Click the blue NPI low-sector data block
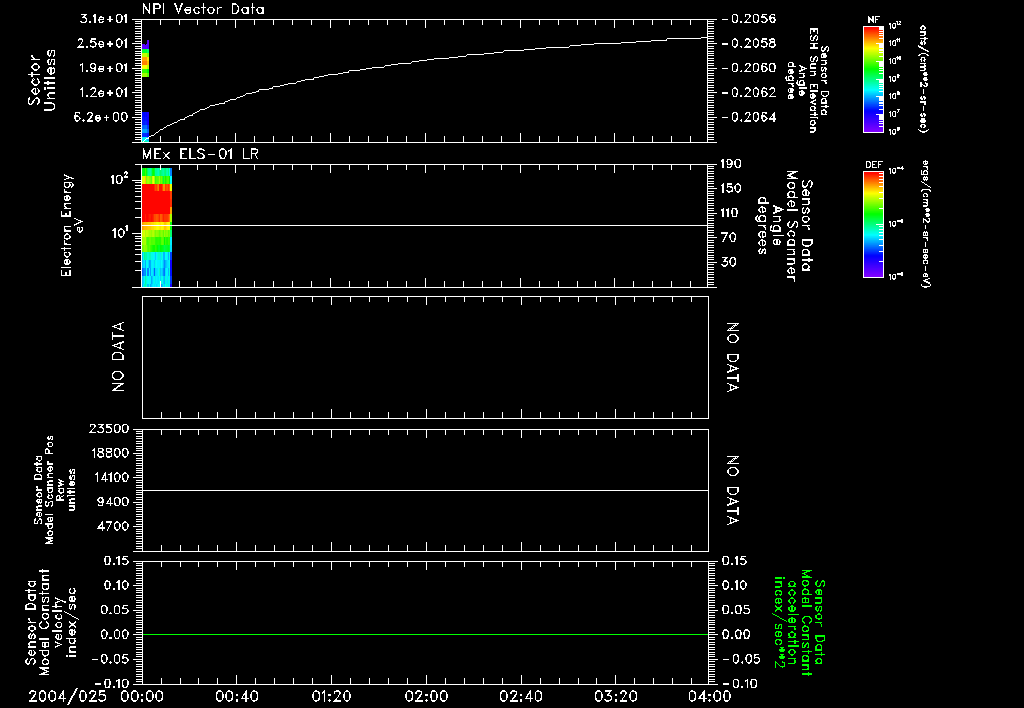This screenshot has width=1024, height=708. (x=146, y=127)
